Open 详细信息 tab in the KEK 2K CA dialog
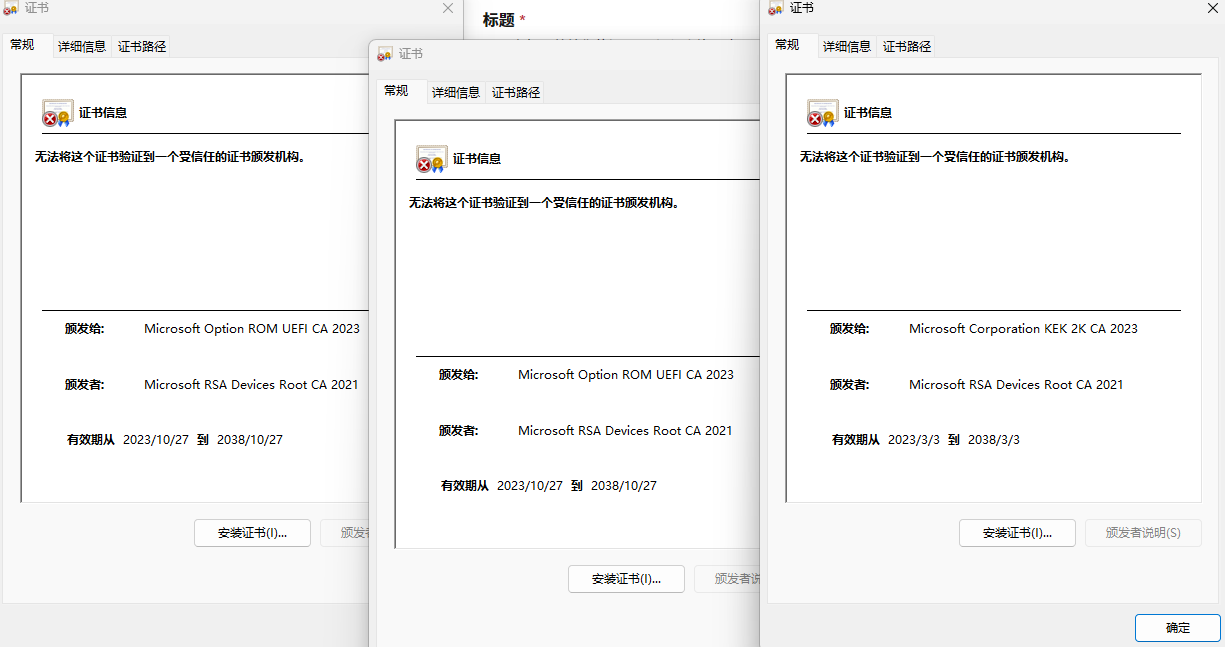 point(847,46)
